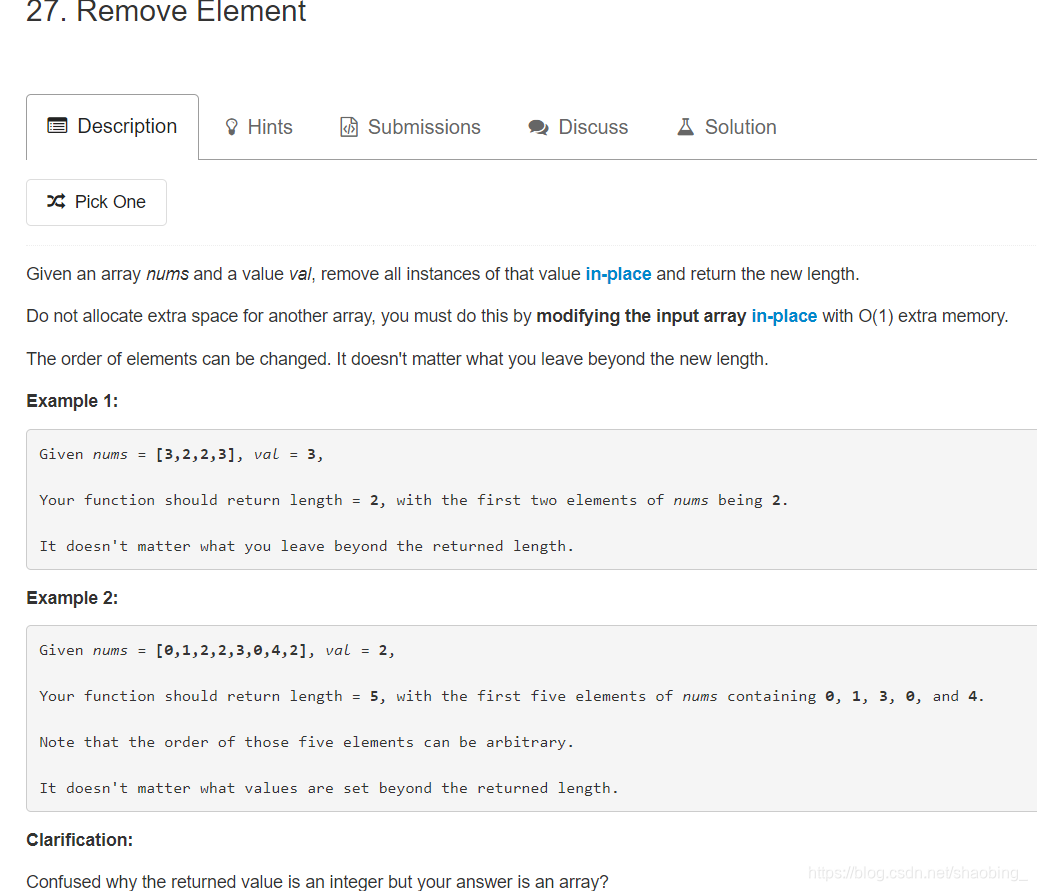Click the 'Clarification:' heading
Screen dimensions: 1037x891
coord(79,840)
